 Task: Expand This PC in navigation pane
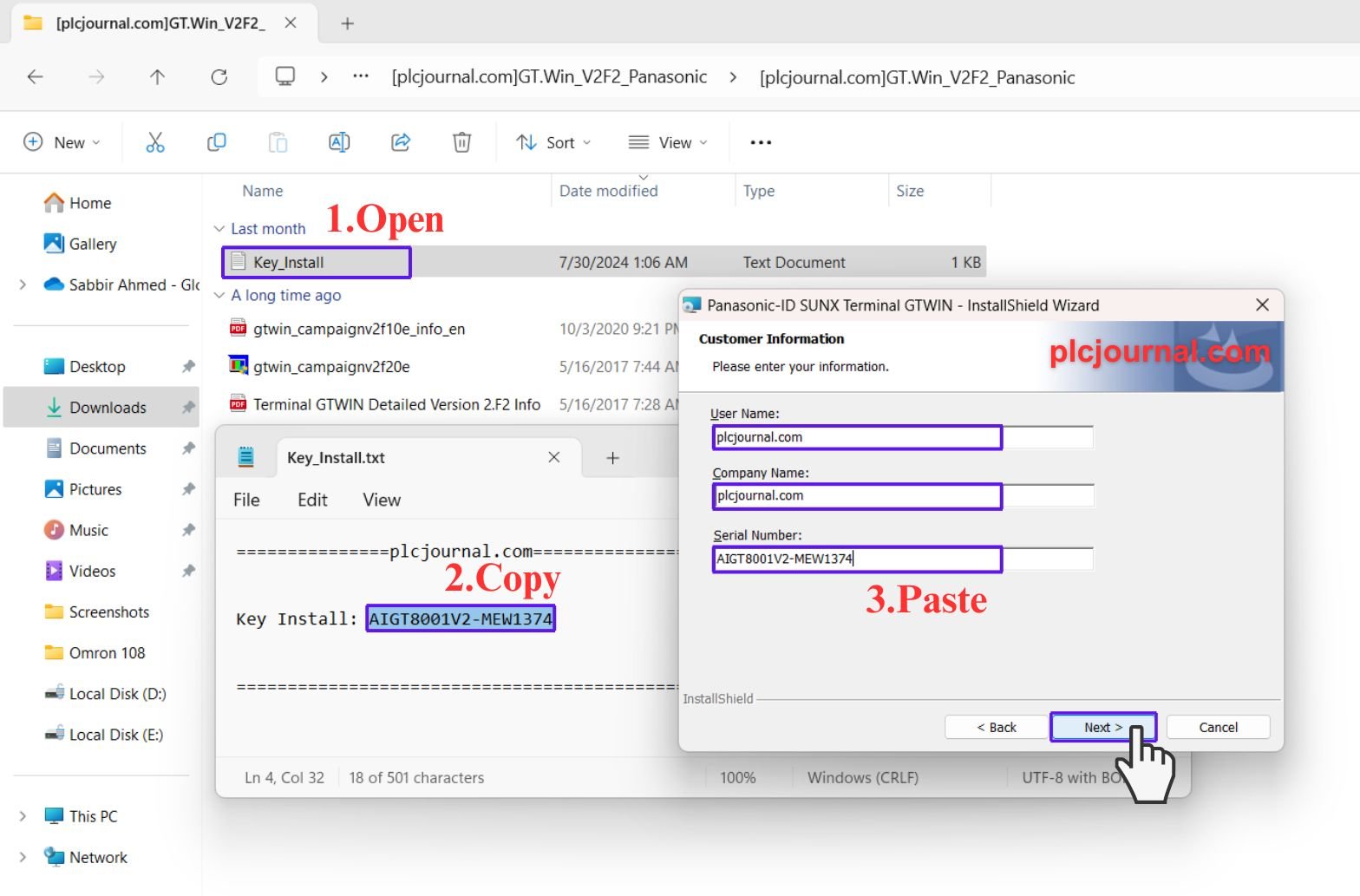[x=23, y=816]
